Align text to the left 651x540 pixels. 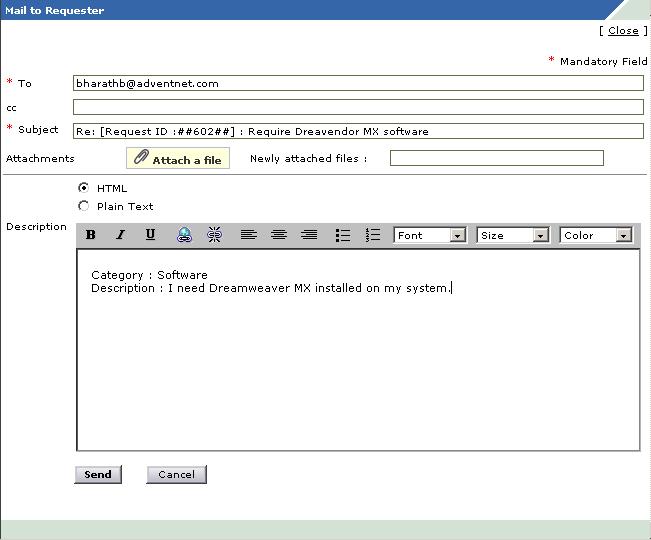(x=249, y=235)
